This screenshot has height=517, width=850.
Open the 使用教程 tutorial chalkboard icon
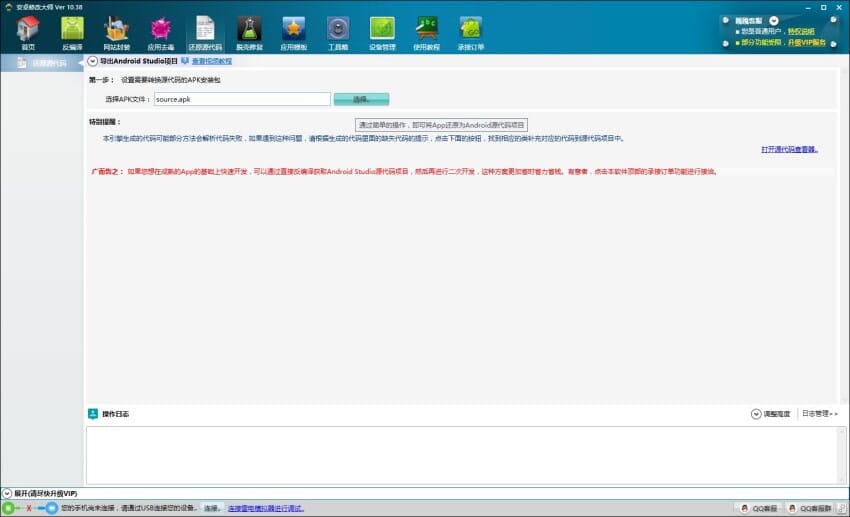426,31
